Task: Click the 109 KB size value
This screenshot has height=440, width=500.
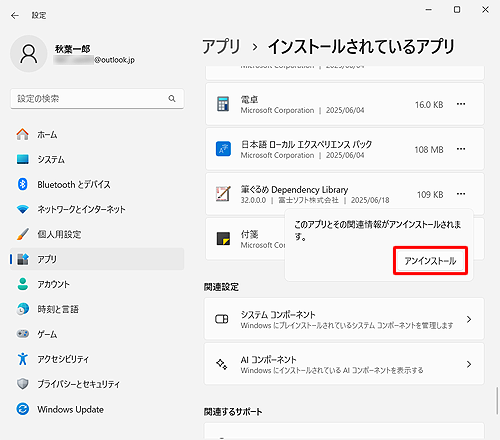Action: 430,194
